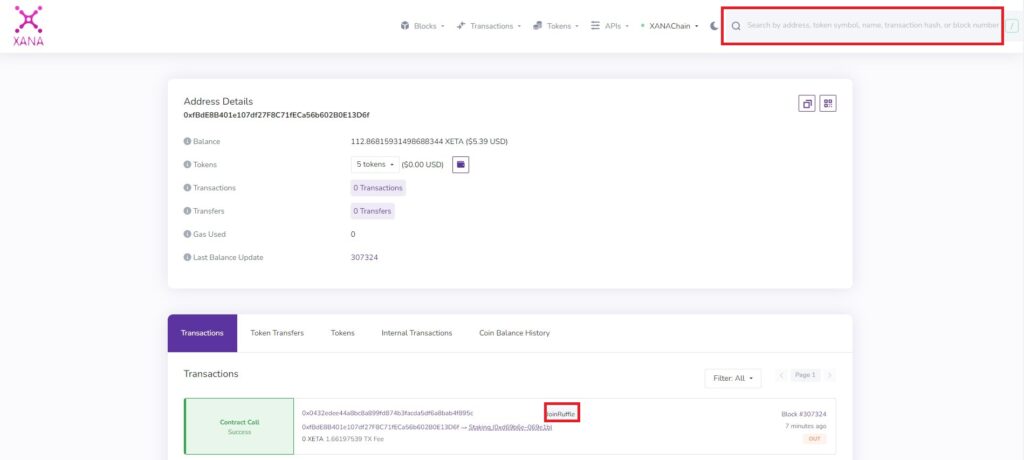Image resolution: width=1024 pixels, height=460 pixels.
Task: Go to next page of transactions
Action: pos(829,375)
